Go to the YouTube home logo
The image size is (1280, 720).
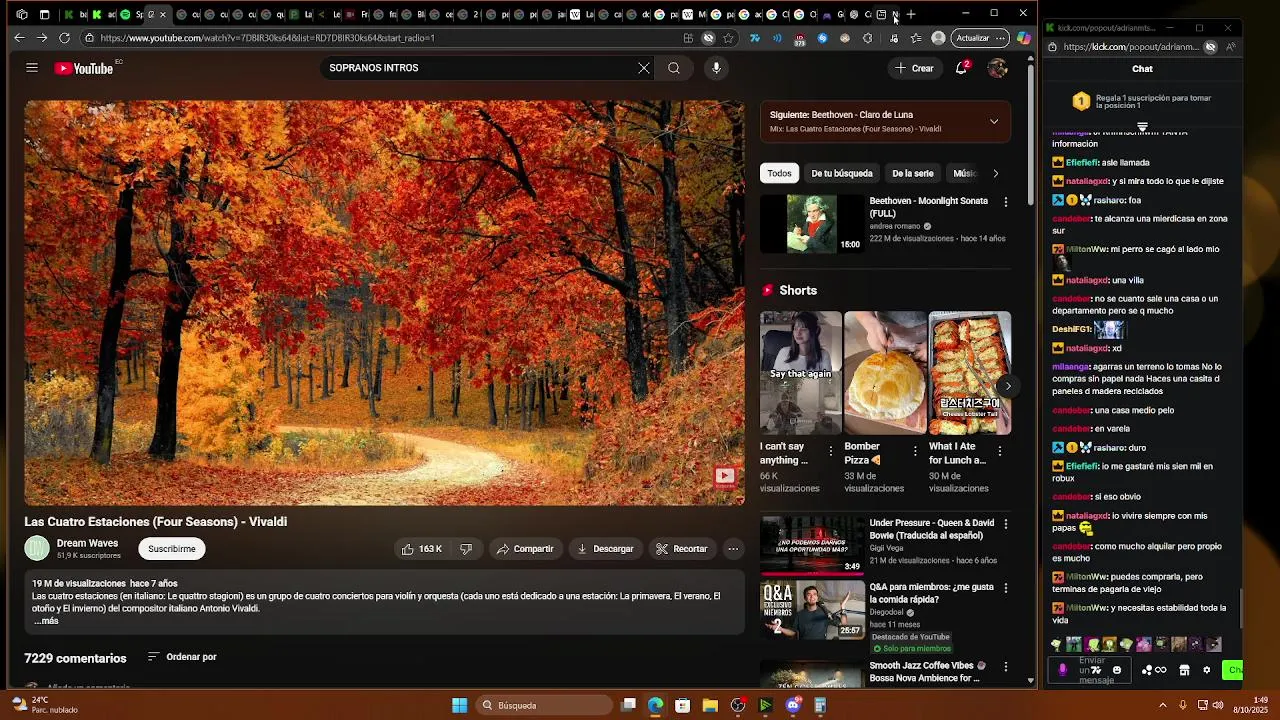(84, 68)
